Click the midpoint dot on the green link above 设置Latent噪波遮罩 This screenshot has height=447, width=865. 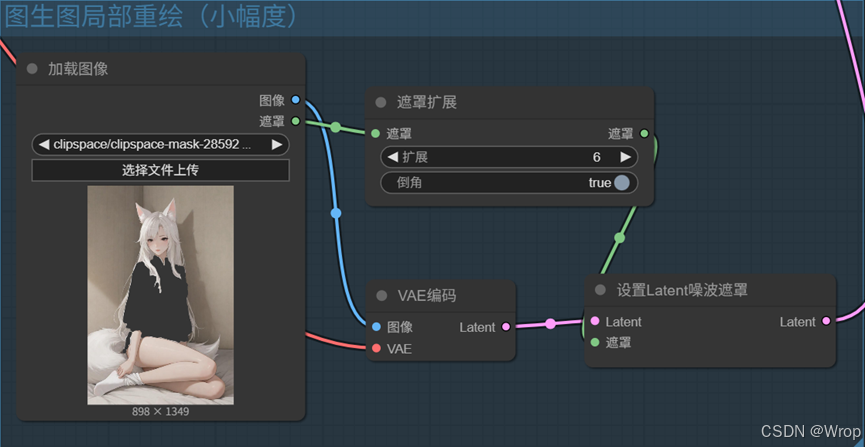tap(620, 238)
